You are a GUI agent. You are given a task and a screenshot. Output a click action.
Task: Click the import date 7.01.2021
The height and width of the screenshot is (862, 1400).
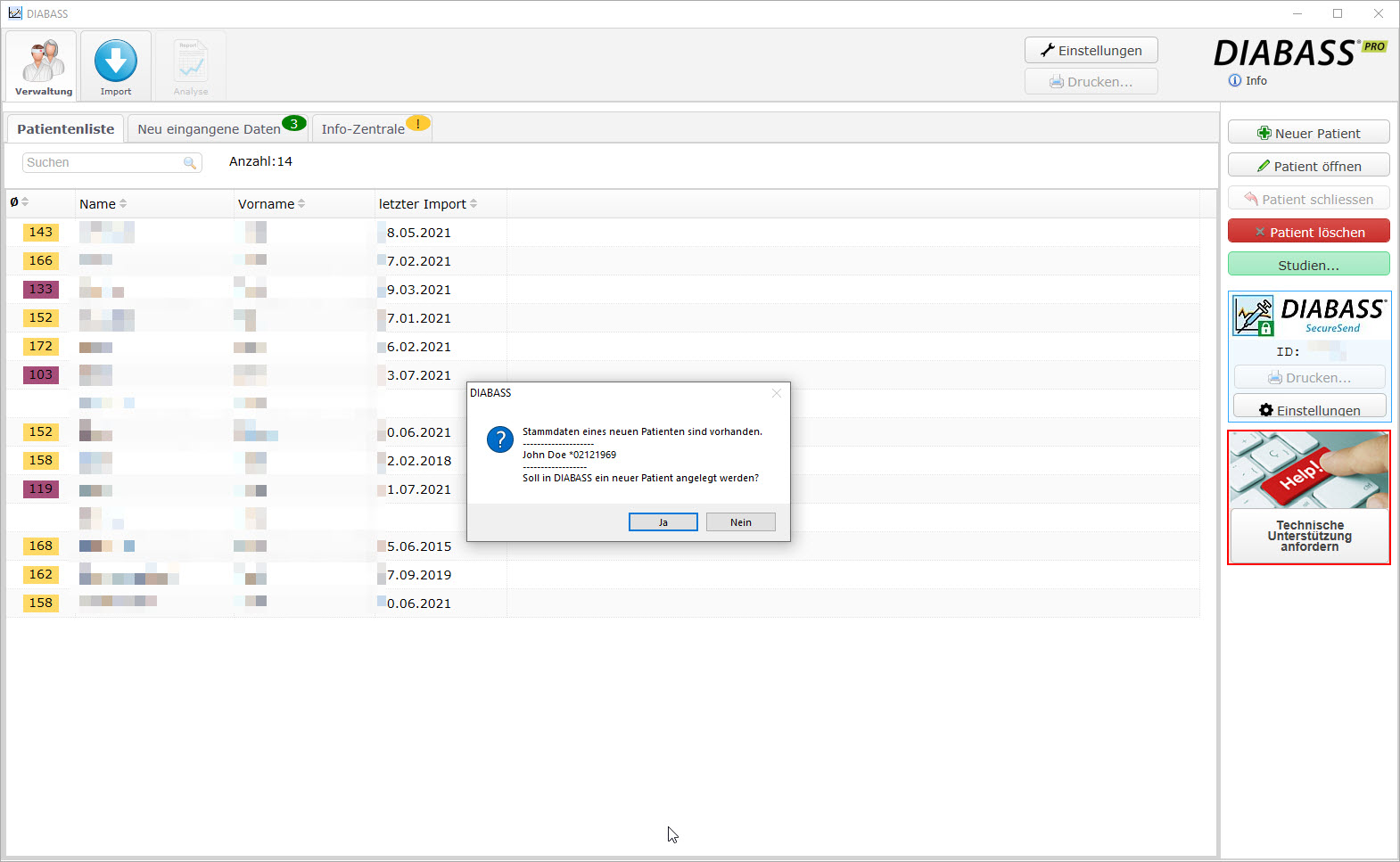[419, 318]
